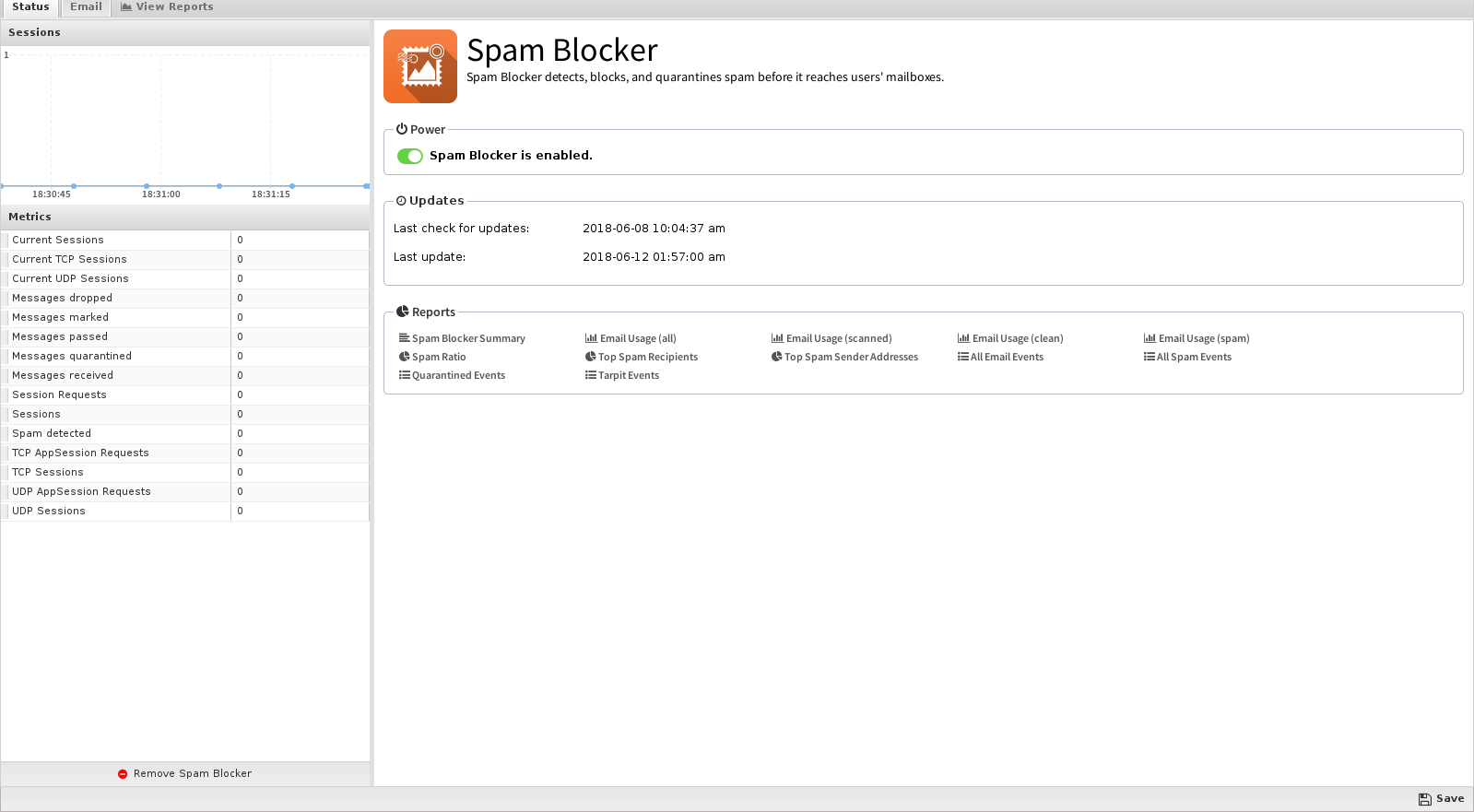Open the View Reports tab

(x=167, y=7)
